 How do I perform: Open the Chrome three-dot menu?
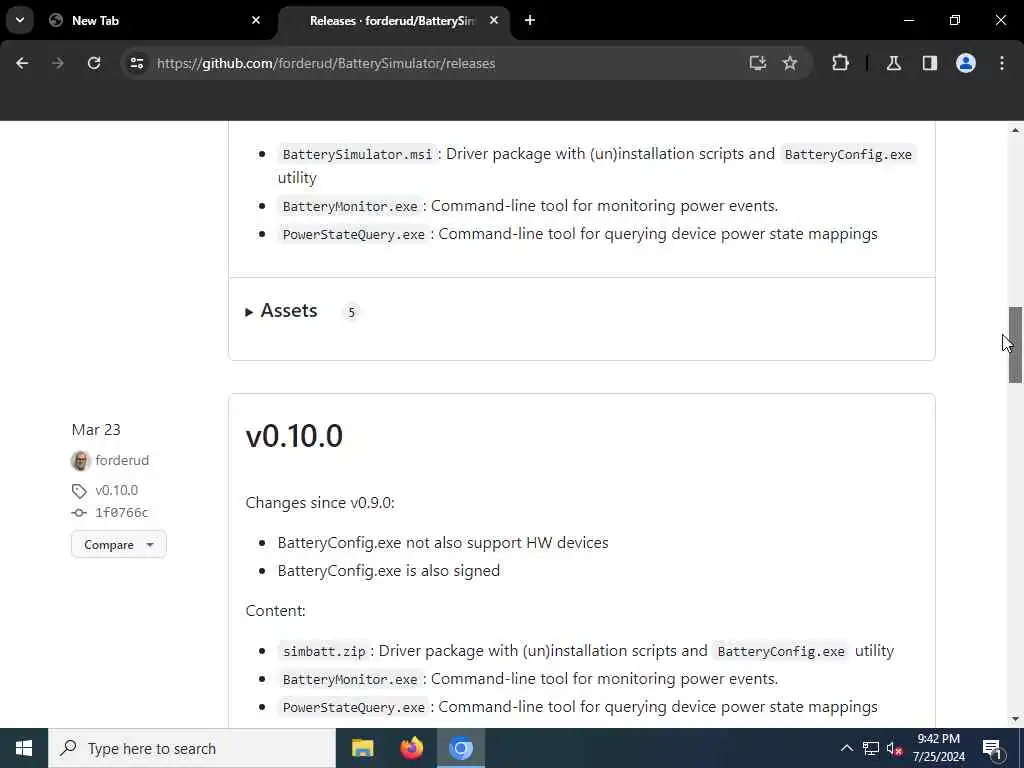point(1002,63)
